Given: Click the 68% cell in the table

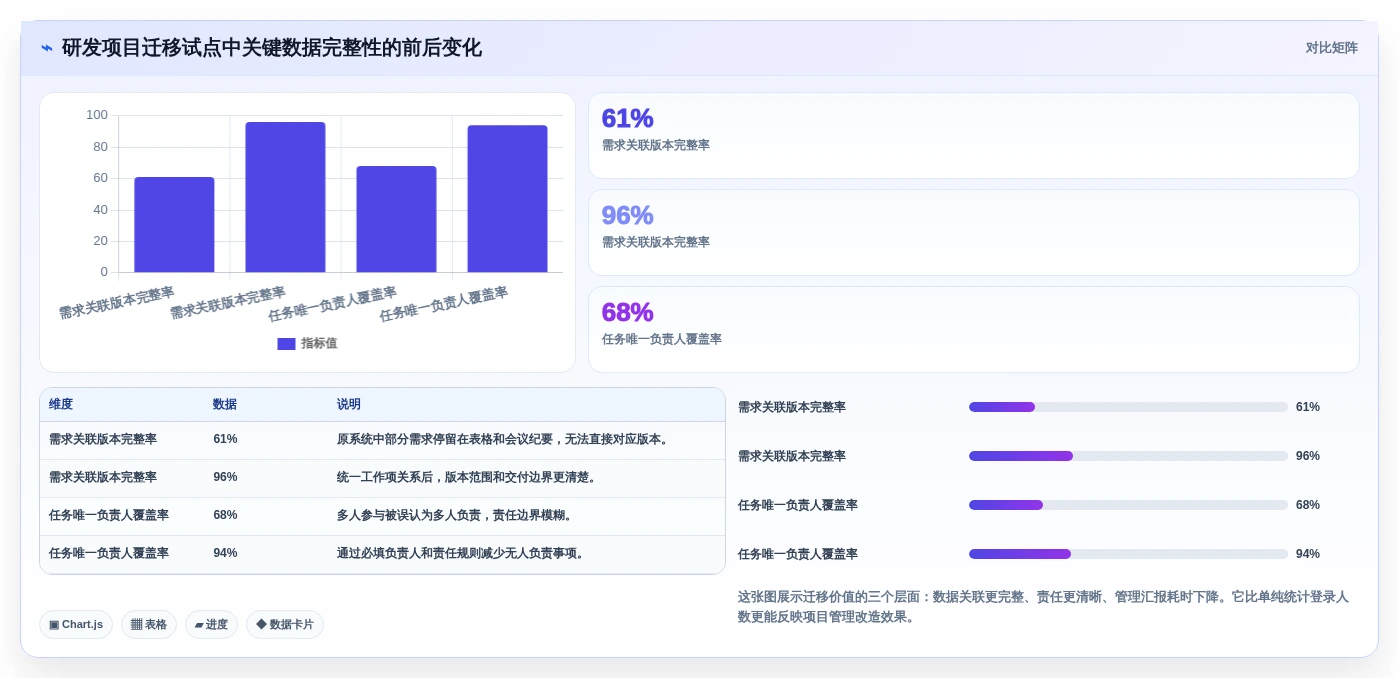Looking at the screenshot, I should [225, 515].
